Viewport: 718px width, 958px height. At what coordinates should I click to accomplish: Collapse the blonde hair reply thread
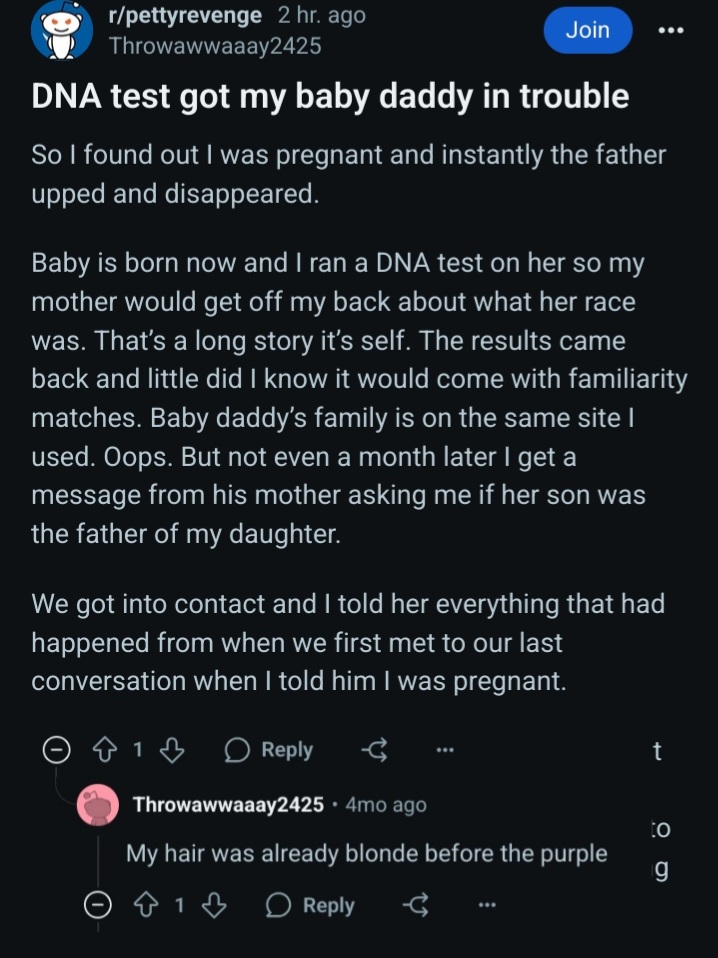(x=98, y=905)
